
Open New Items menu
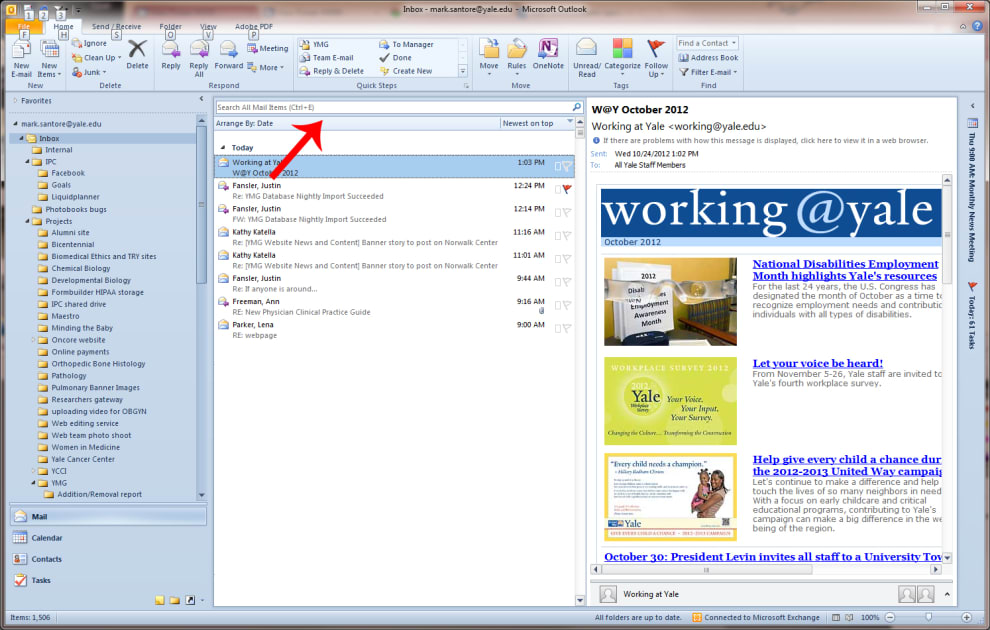[x=49, y=59]
